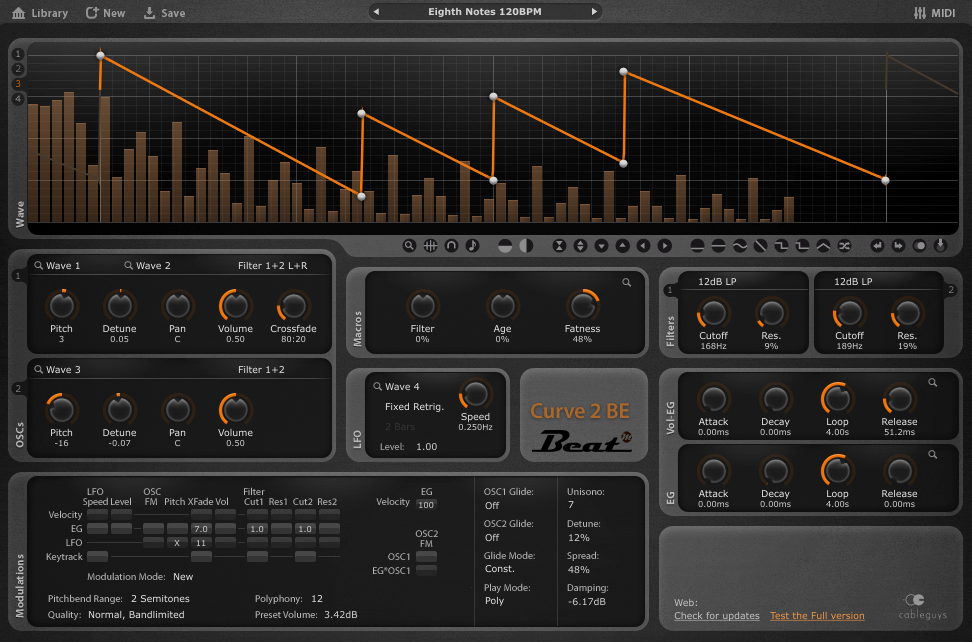Toggle the waveform grid icon
This screenshot has width=972, height=642.
[430, 245]
